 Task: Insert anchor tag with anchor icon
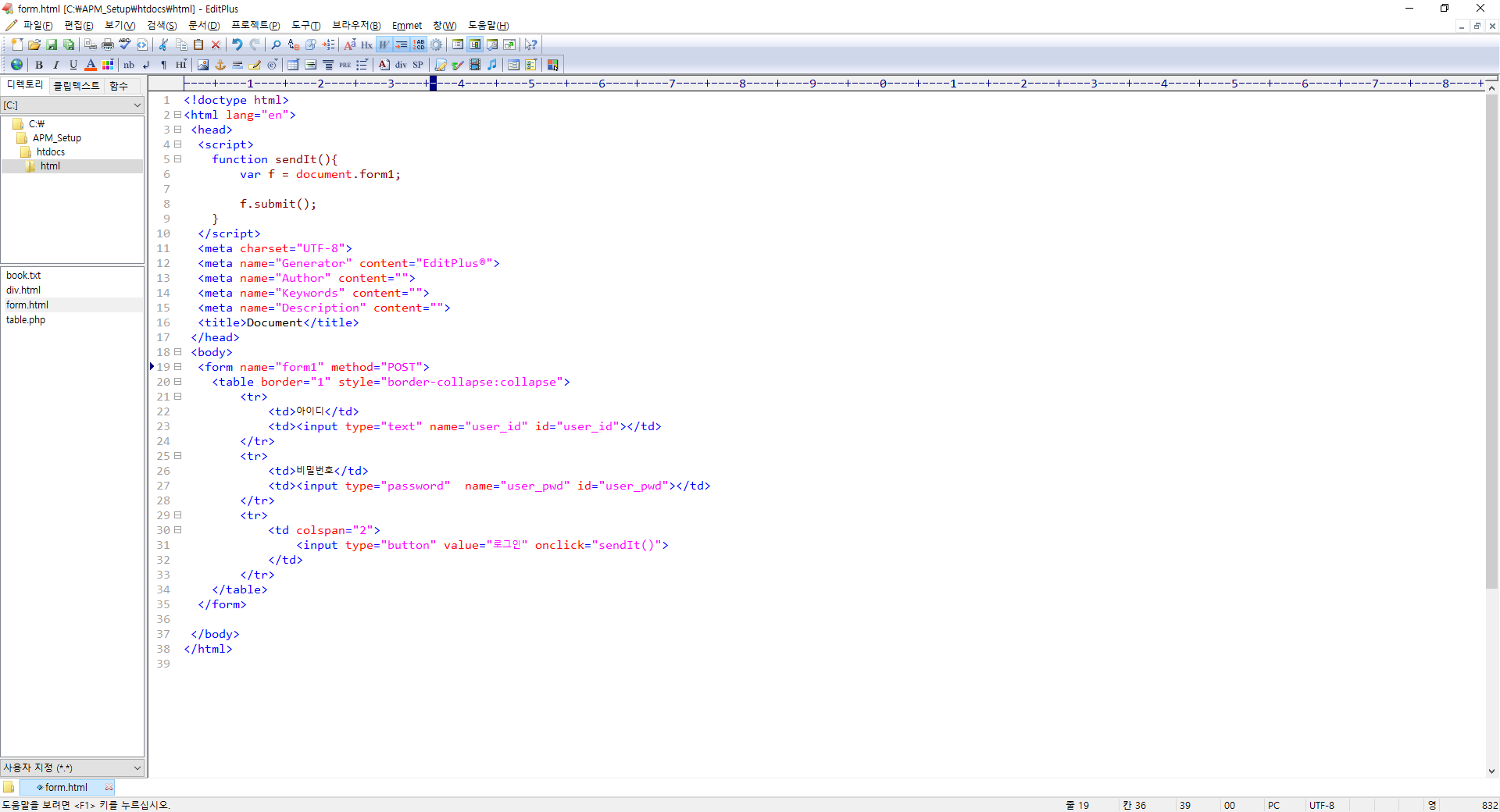tap(220, 65)
